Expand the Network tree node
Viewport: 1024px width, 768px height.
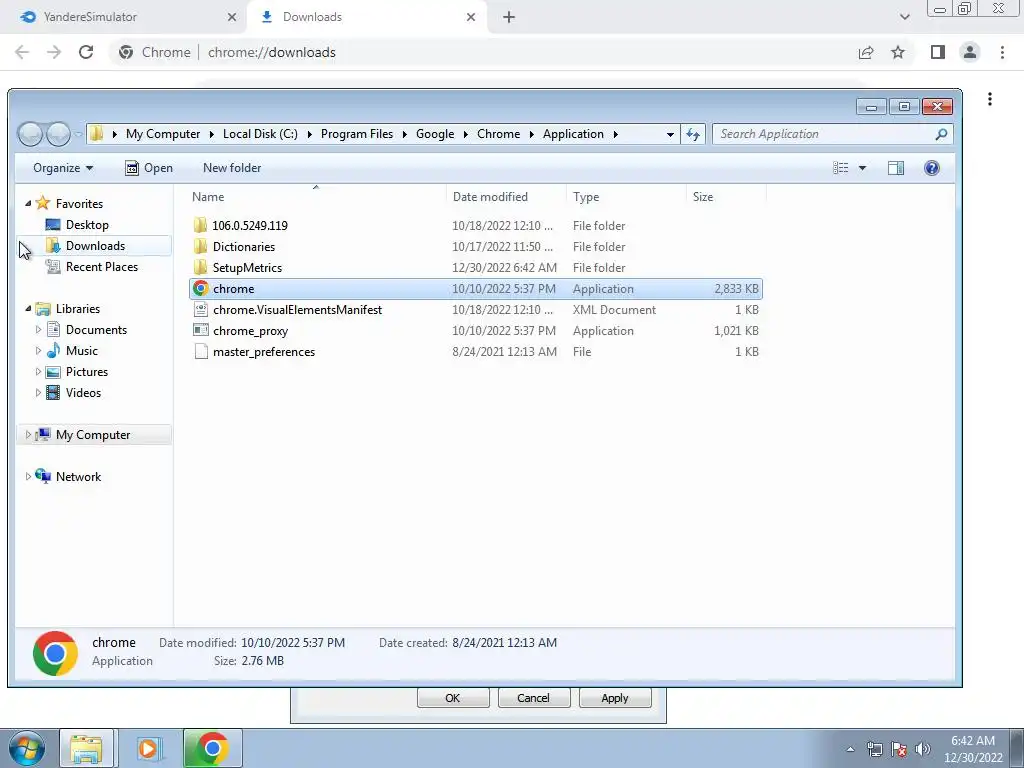coord(27,476)
